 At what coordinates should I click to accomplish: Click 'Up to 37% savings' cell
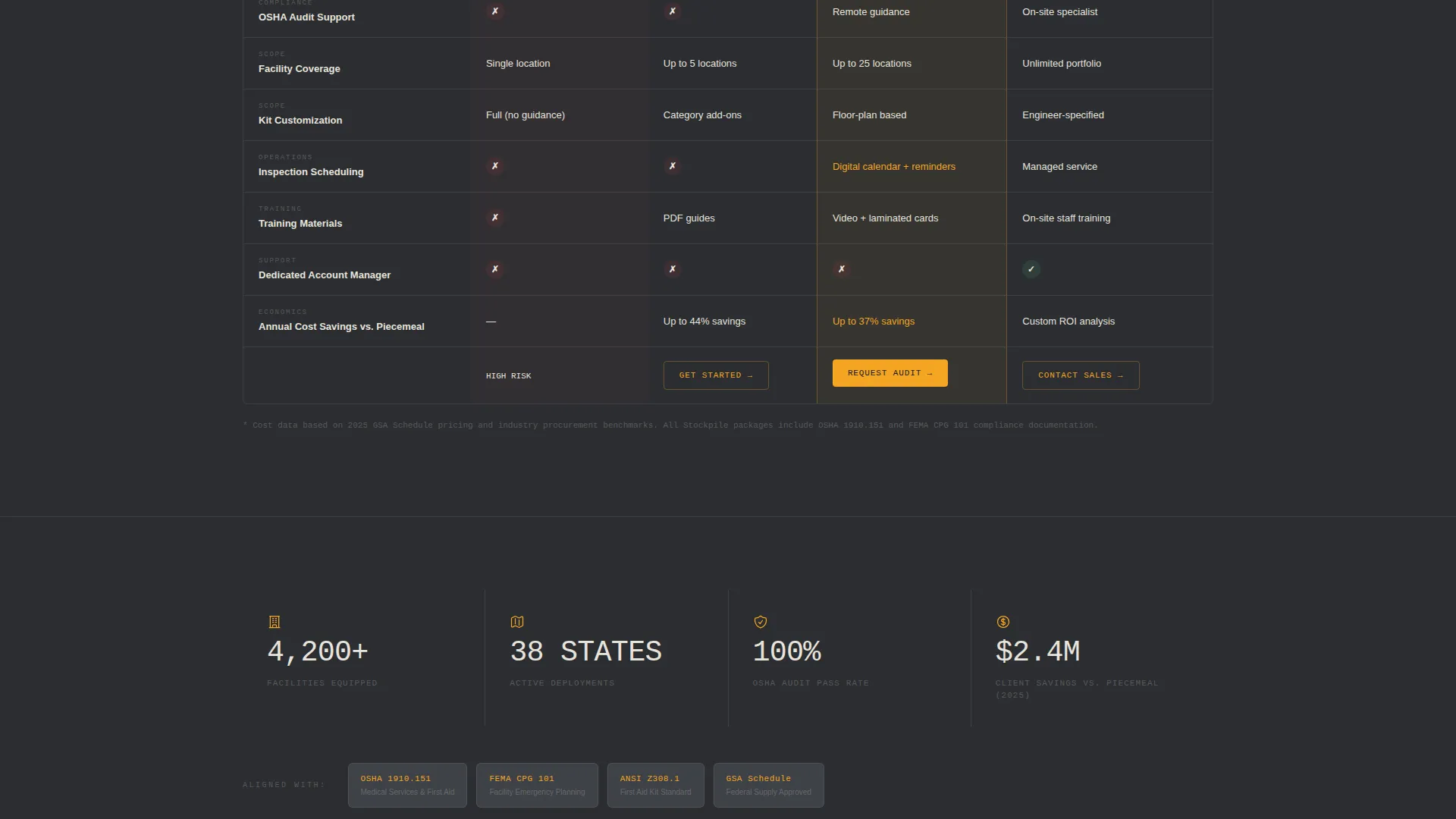[x=874, y=322]
